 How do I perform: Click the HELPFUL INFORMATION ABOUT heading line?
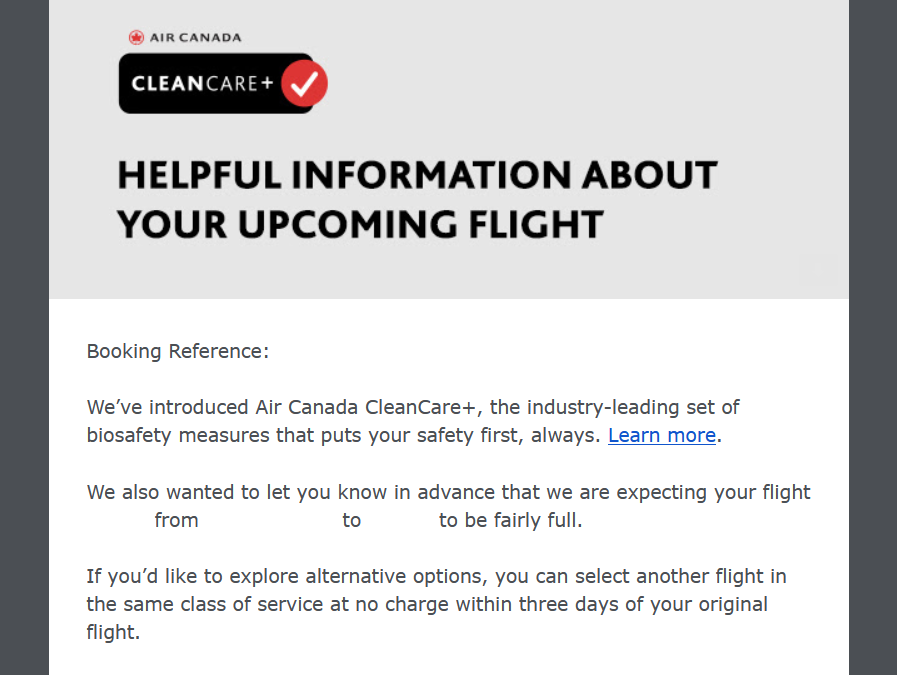417,174
